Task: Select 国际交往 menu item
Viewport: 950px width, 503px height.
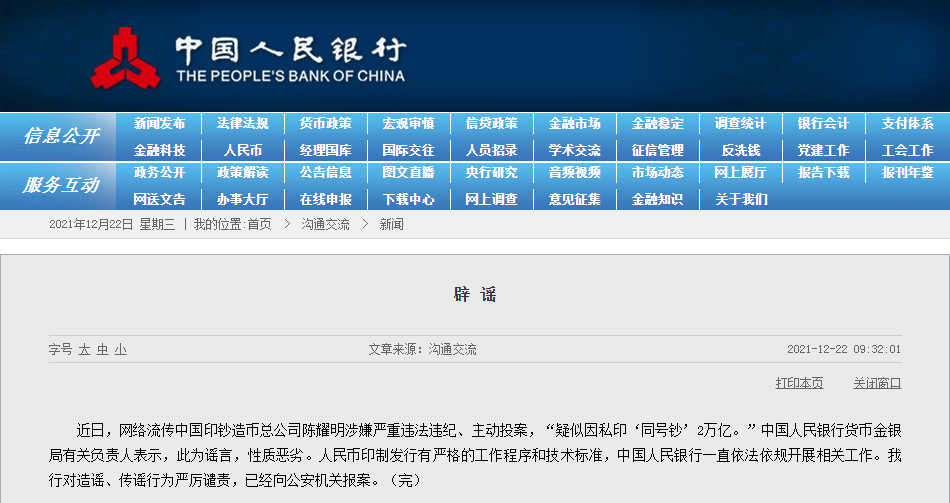Action: click(408, 150)
